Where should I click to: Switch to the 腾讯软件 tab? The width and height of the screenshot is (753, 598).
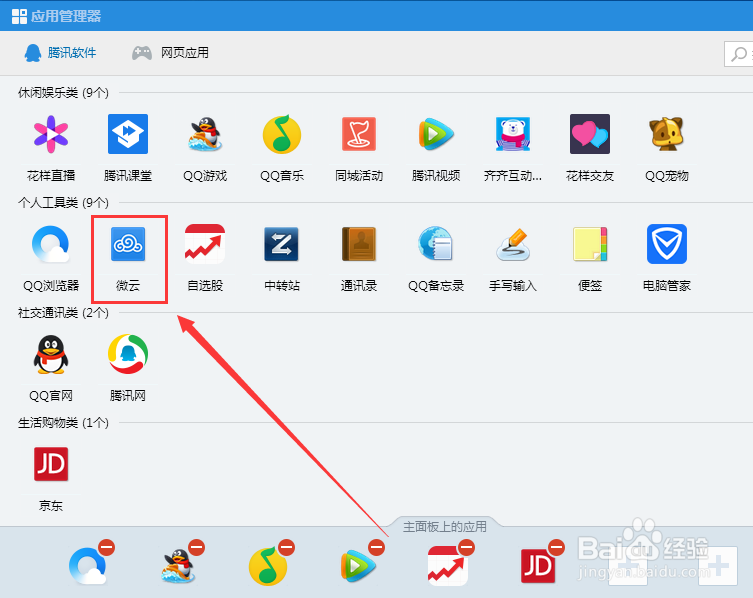pyautogui.click(x=60, y=53)
